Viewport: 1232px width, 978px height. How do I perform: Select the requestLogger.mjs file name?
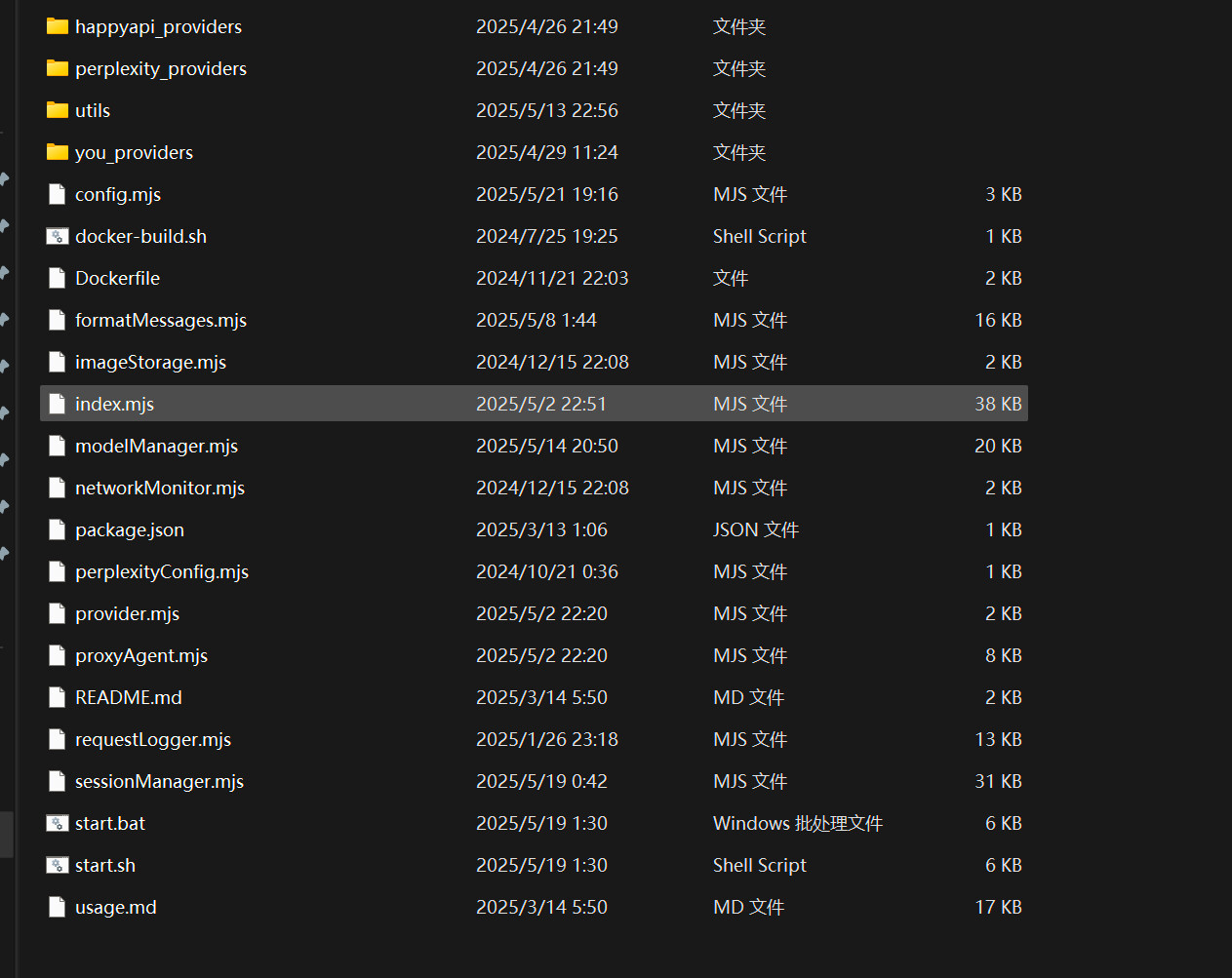pyautogui.click(x=152, y=739)
